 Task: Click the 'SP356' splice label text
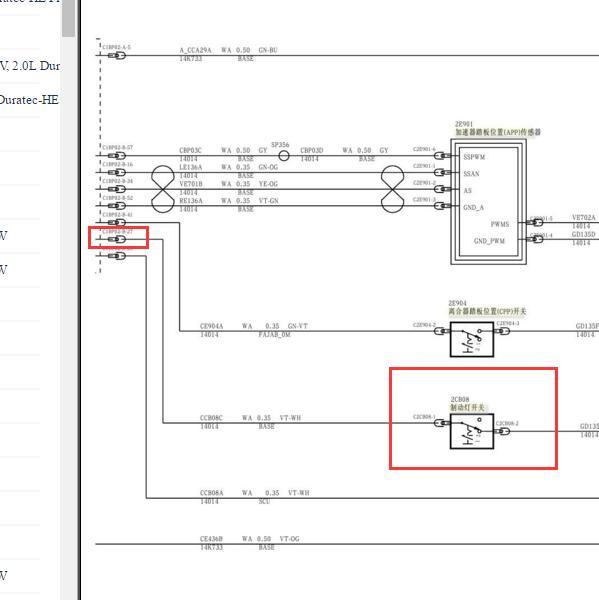(x=280, y=145)
